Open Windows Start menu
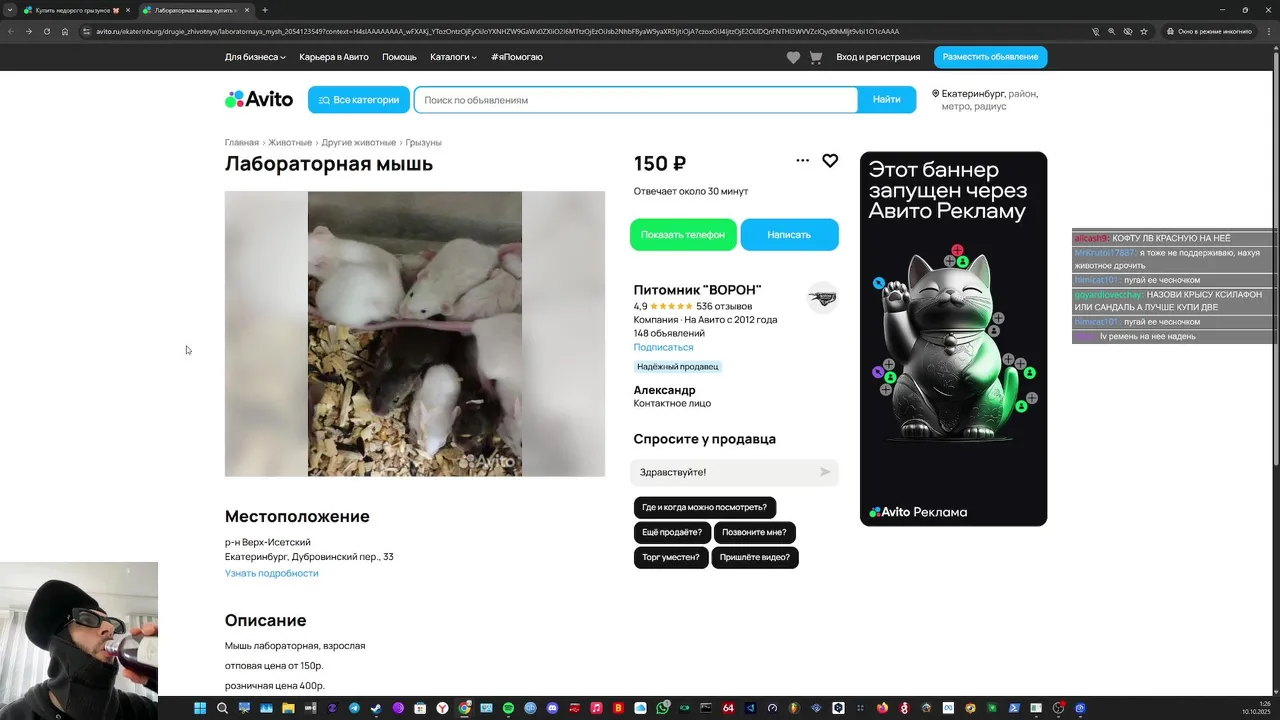The width and height of the screenshot is (1280, 720). pos(200,708)
